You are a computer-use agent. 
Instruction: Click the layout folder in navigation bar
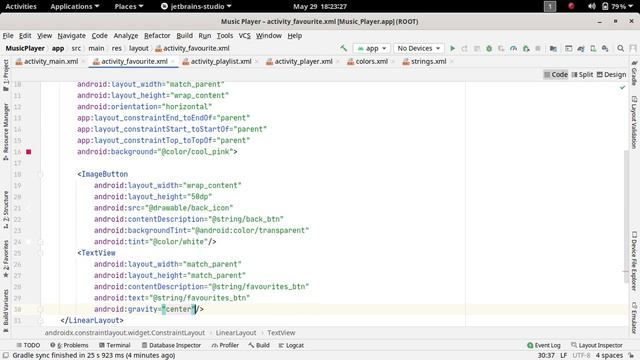139,48
